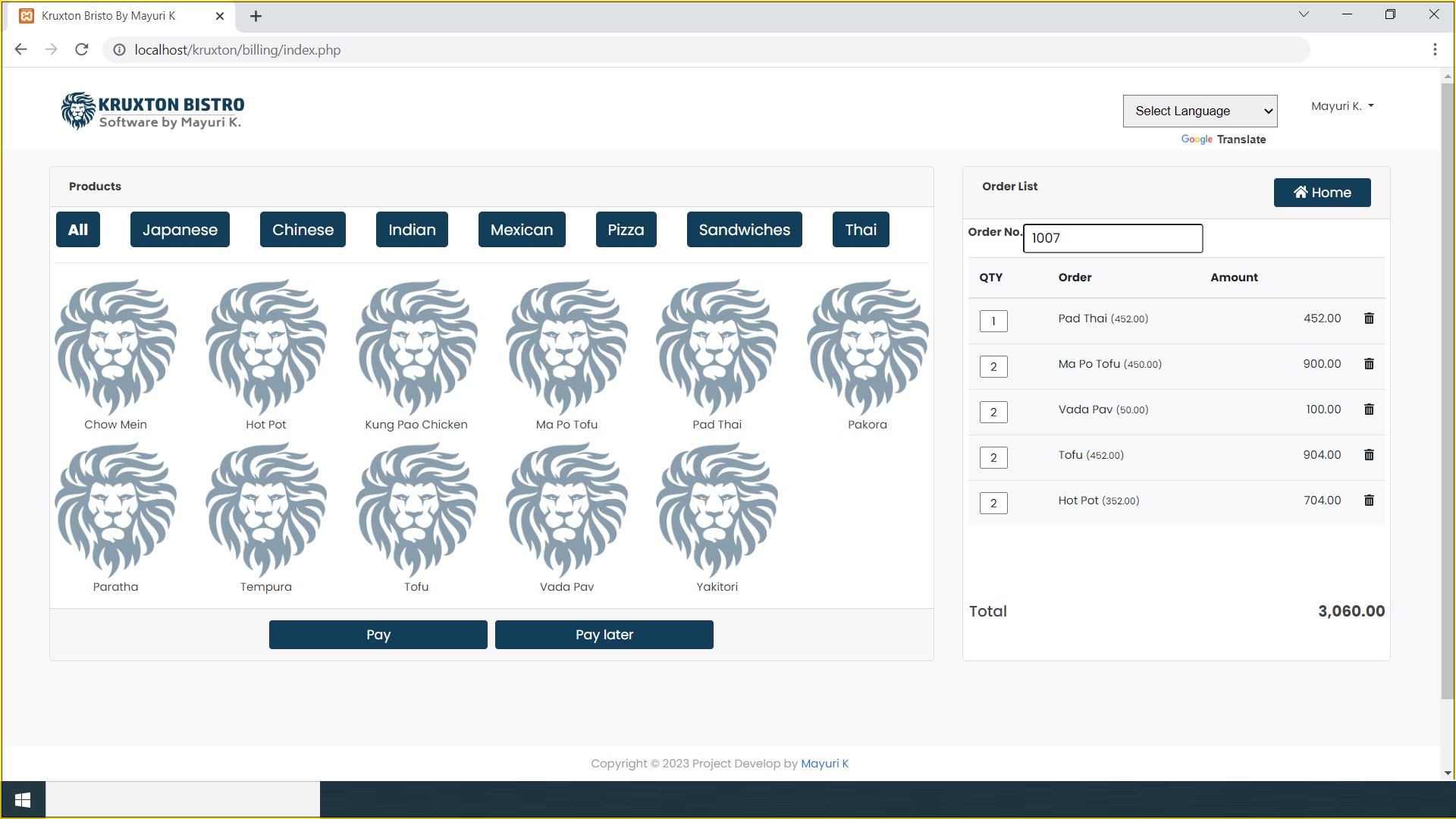Click the Order No. input field
This screenshot has width=1456, height=819.
[1112, 238]
